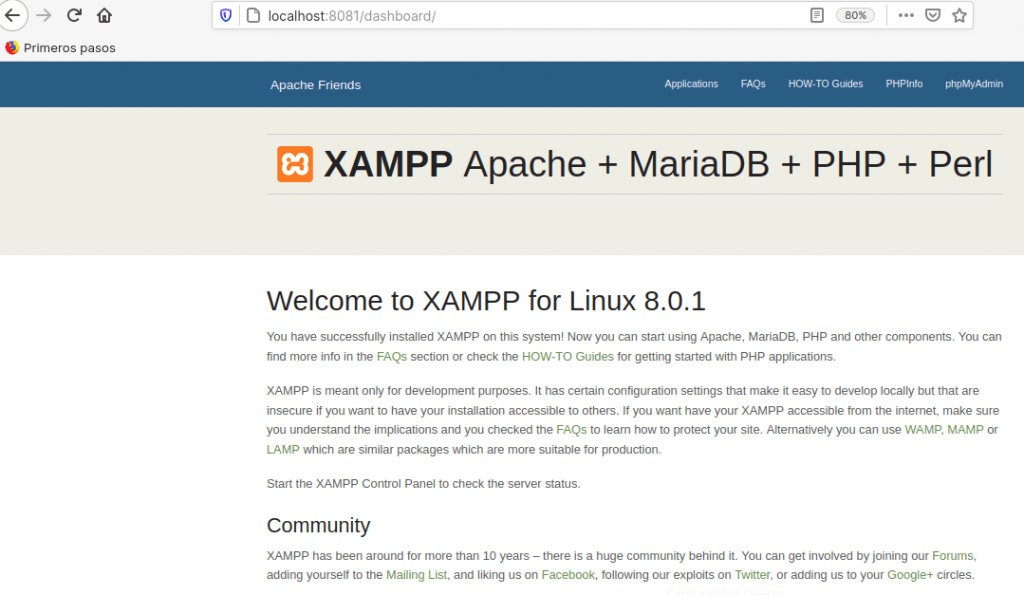Open the Applications navigation item
Image resolution: width=1024 pixels, height=595 pixels.
pyautogui.click(x=691, y=84)
